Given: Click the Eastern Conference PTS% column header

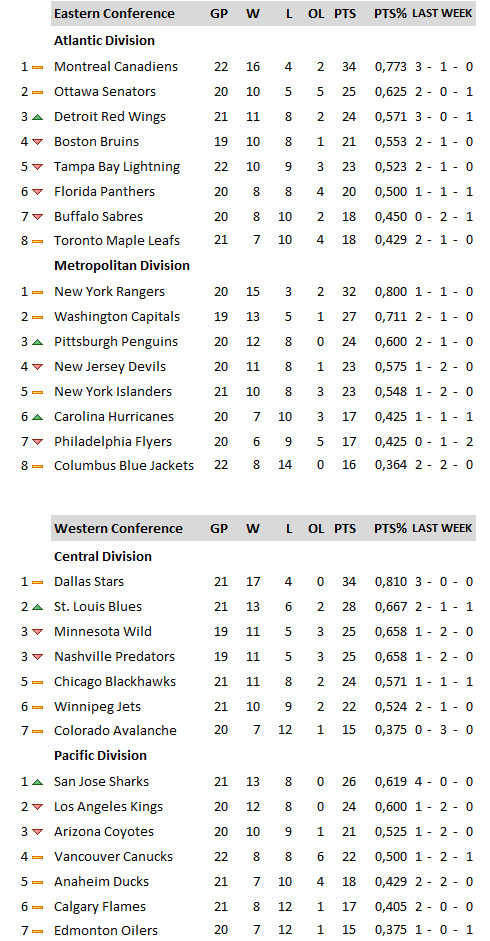Looking at the screenshot, I should [390, 13].
